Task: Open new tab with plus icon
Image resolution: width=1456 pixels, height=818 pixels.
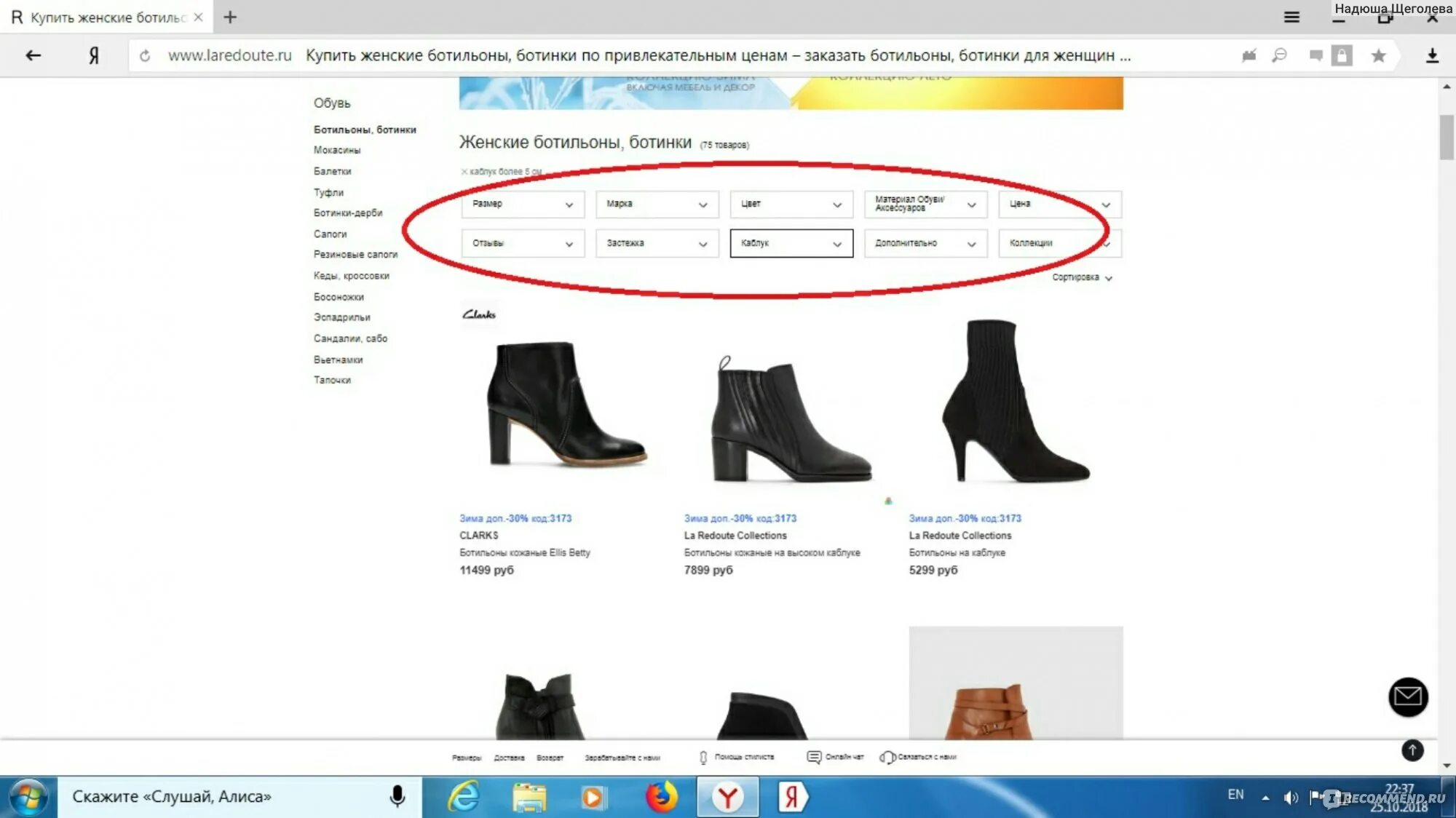Action: coord(230,17)
